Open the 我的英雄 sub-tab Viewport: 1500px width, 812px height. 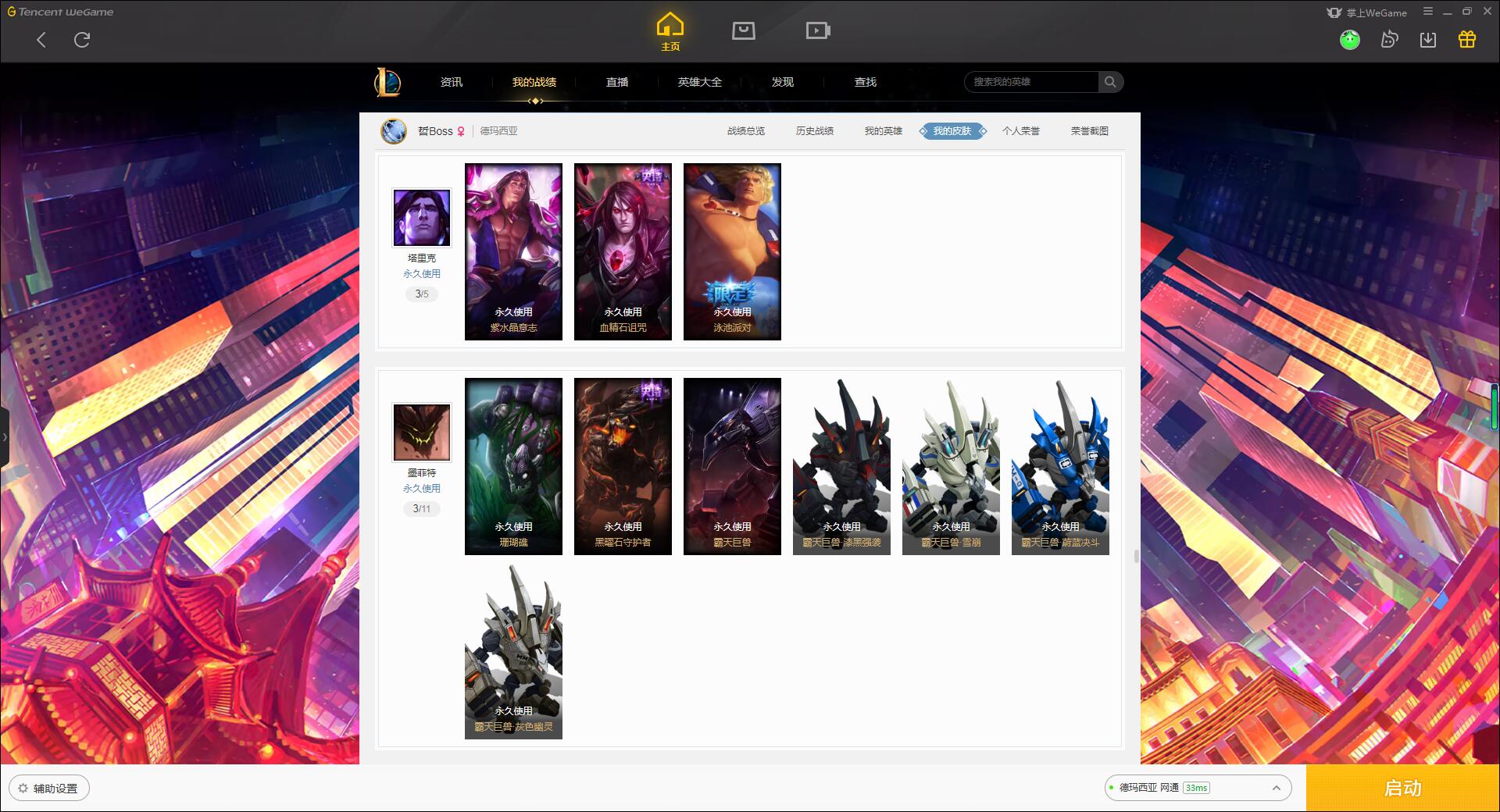click(x=884, y=131)
